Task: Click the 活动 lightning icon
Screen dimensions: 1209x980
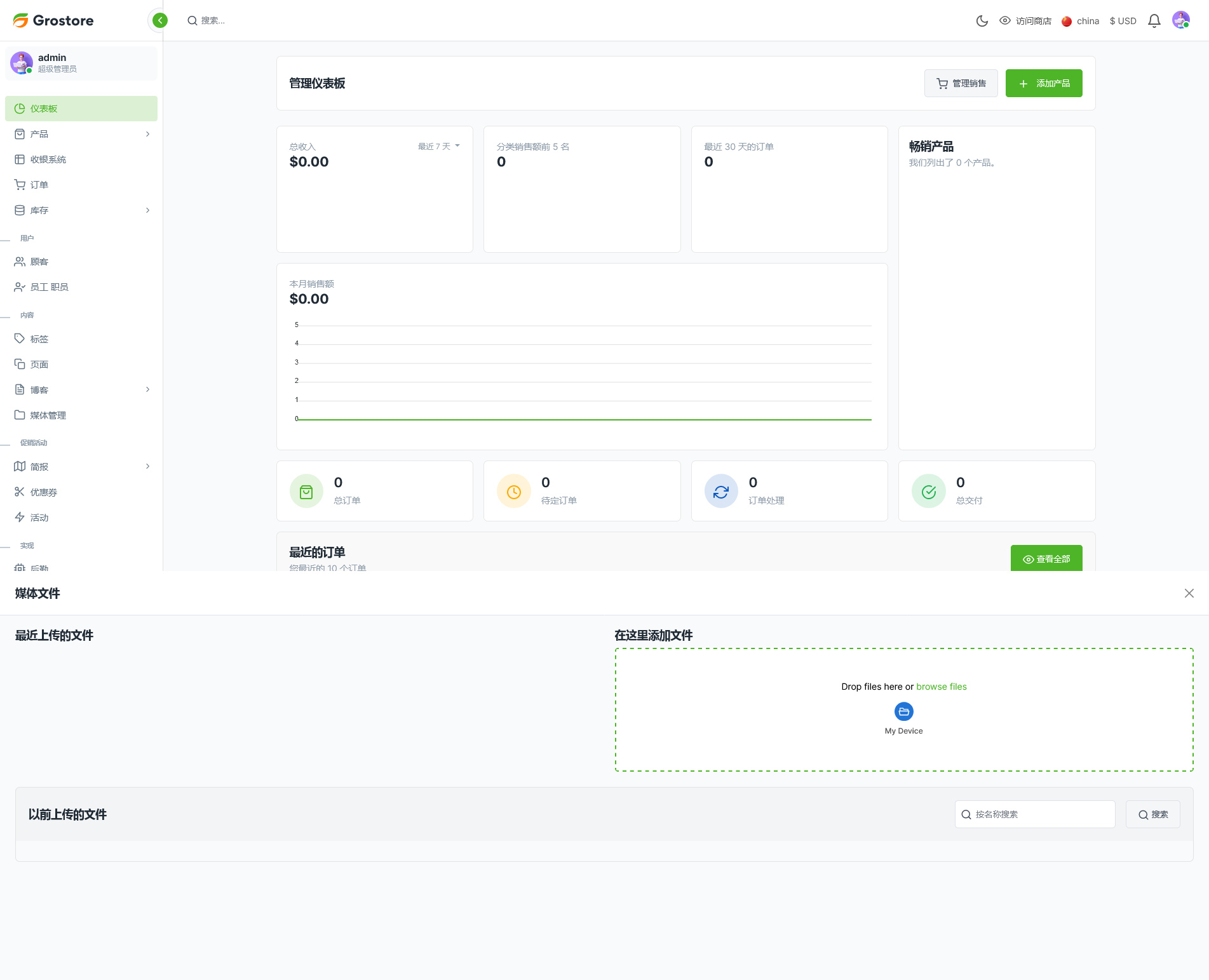Action: coord(20,517)
